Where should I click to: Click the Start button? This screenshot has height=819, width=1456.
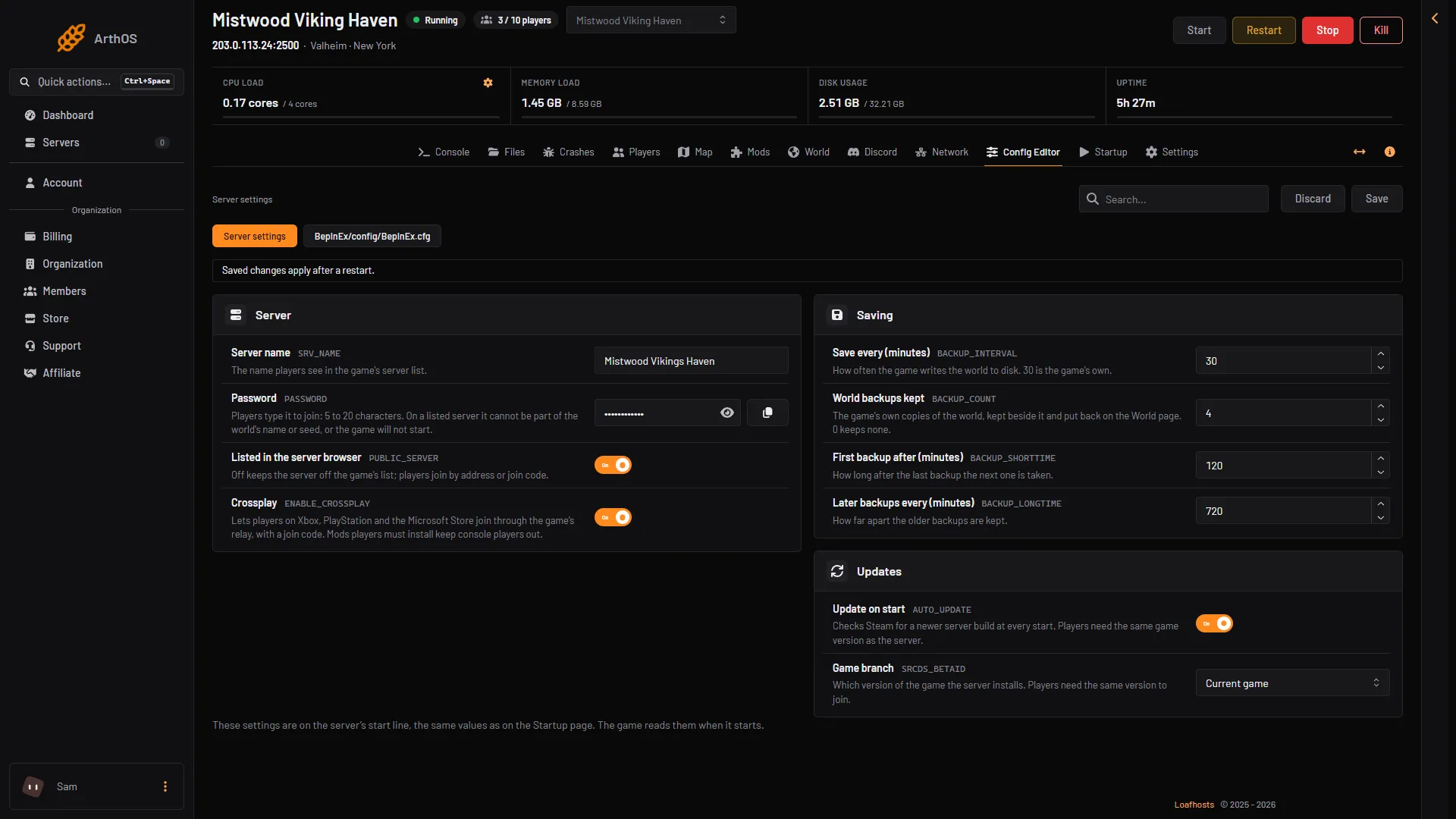[x=1199, y=30]
